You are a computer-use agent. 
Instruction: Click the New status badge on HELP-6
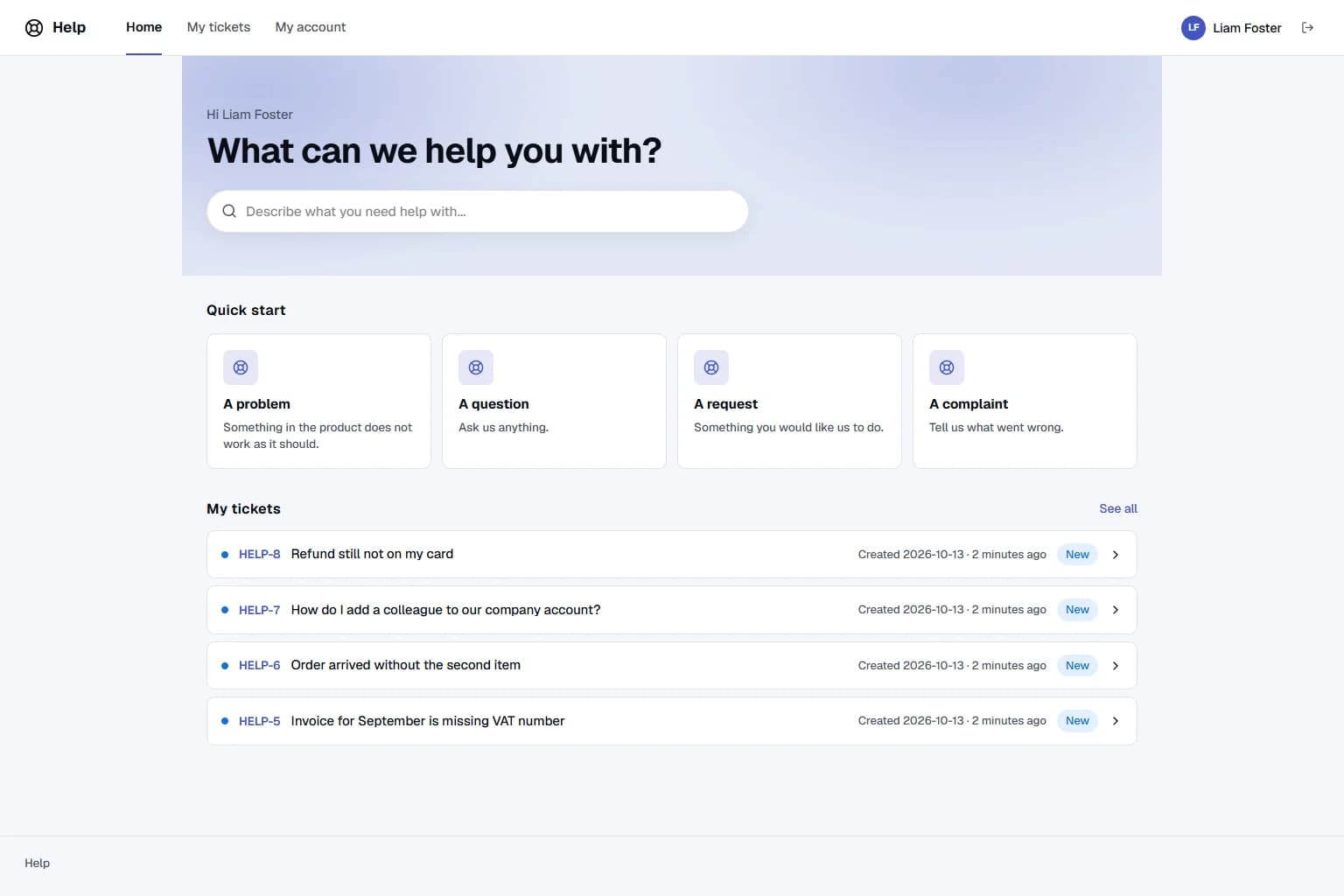tap(1077, 666)
